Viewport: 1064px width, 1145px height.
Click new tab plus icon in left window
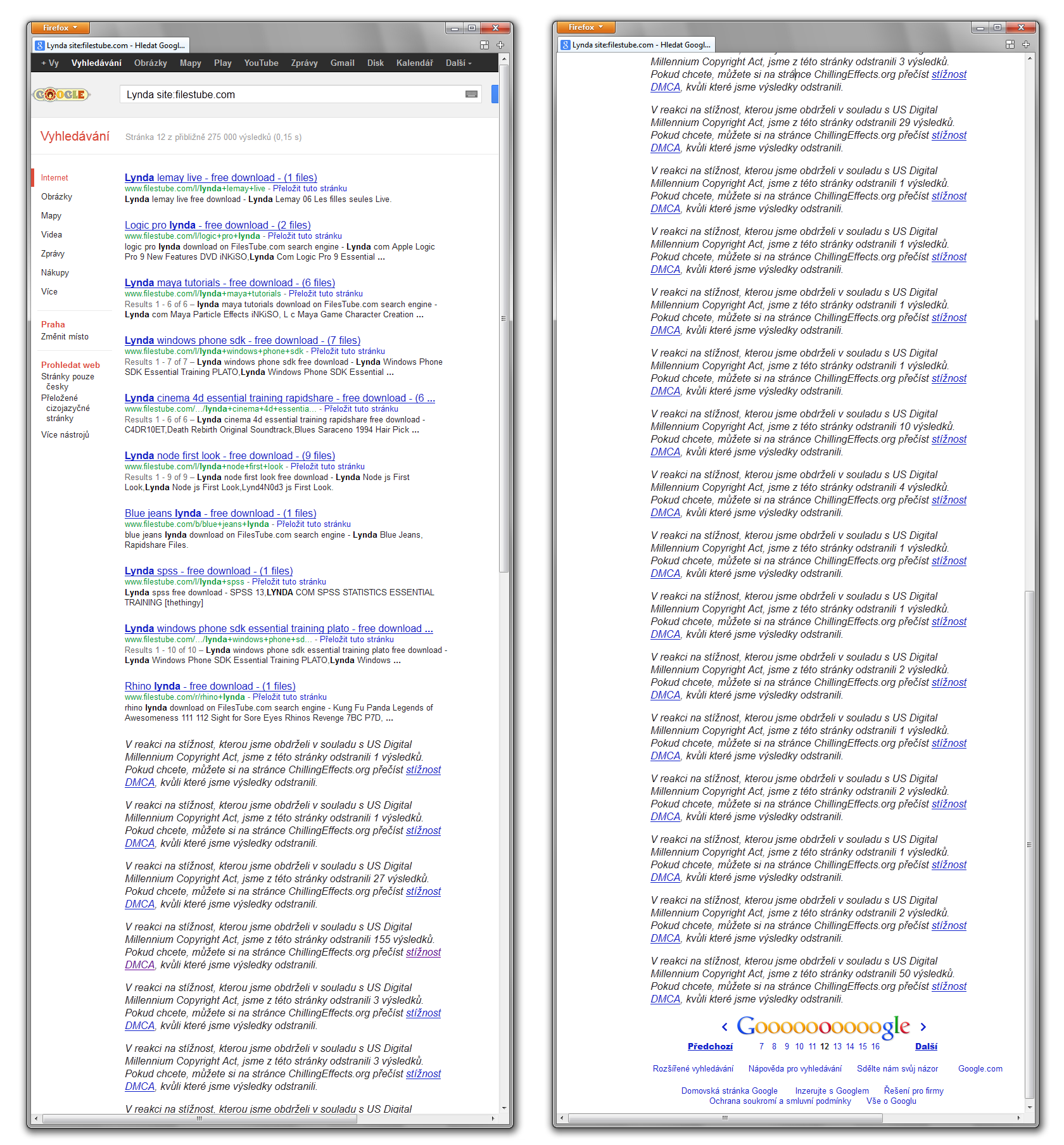coord(500,45)
